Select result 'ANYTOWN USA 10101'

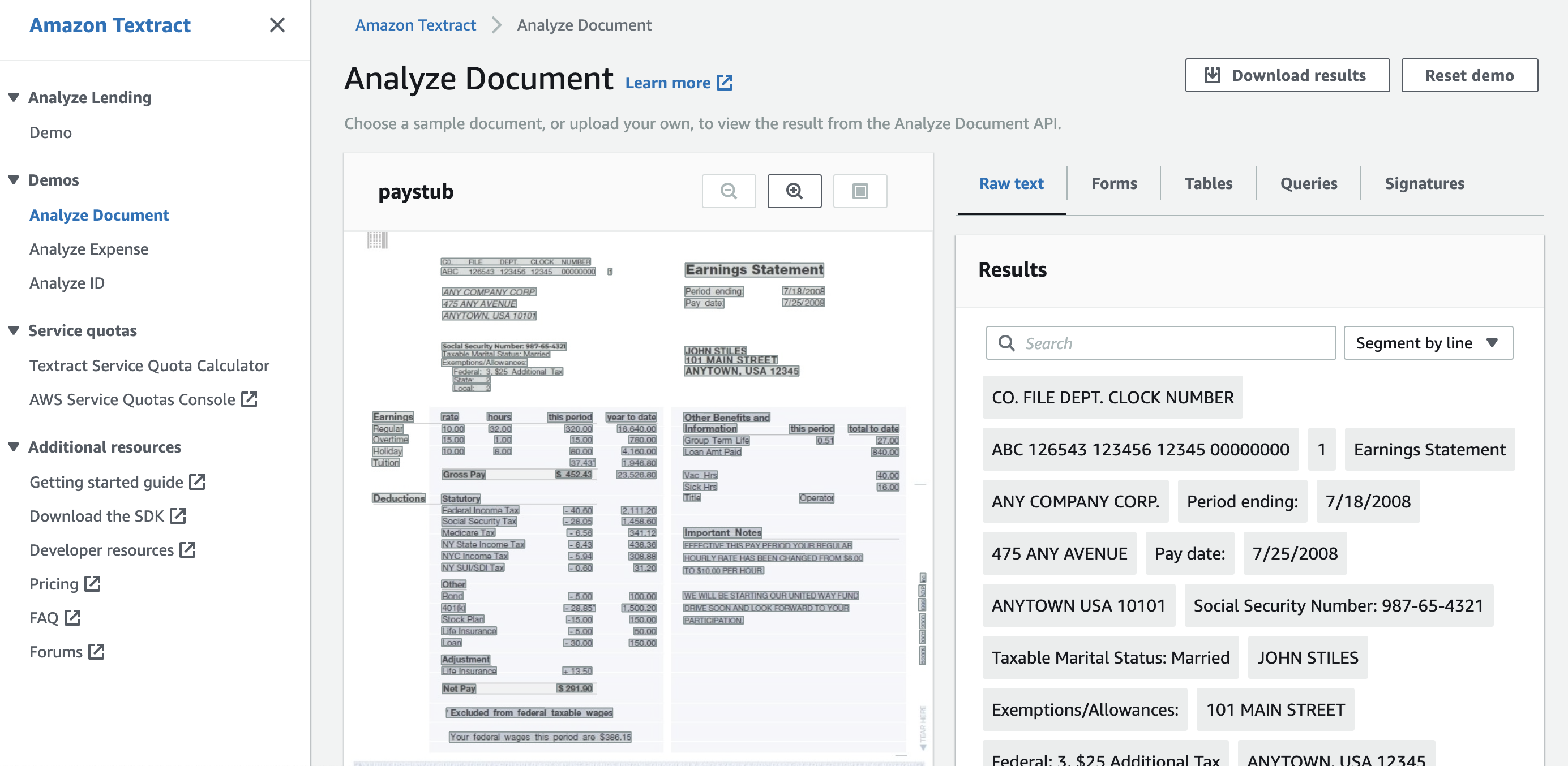point(1078,605)
